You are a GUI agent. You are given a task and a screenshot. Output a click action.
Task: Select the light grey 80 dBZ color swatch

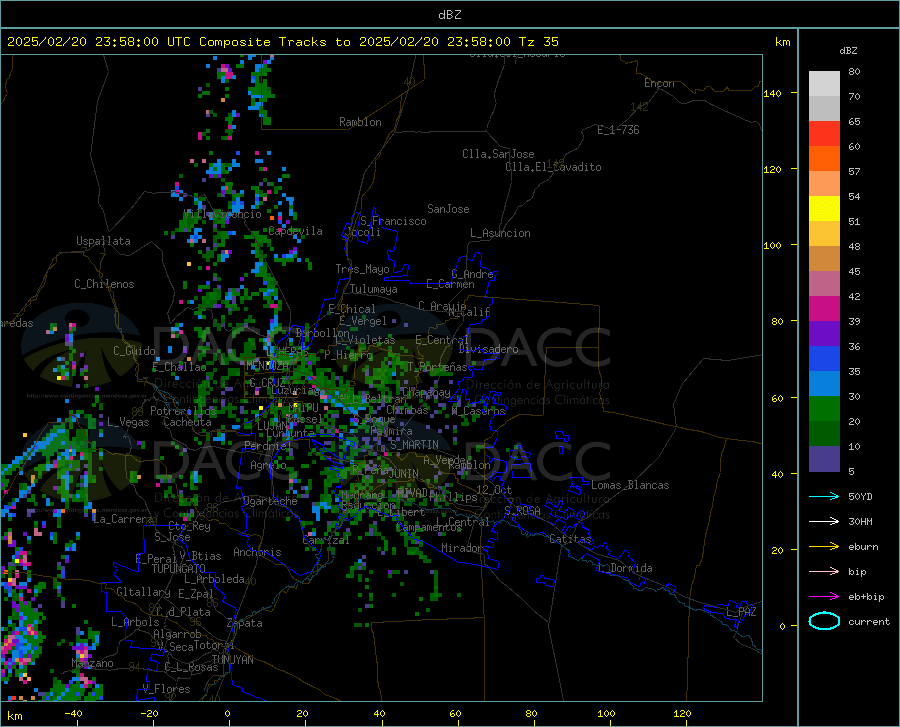pos(824,84)
